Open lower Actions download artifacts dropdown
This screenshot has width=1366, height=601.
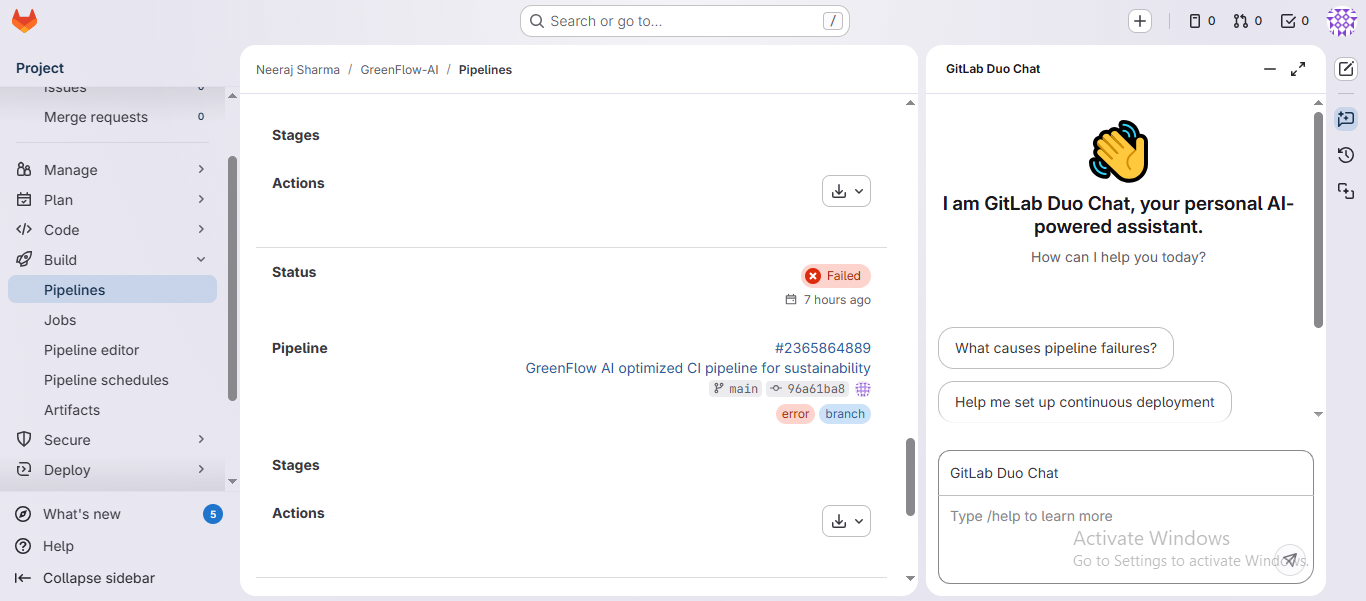[x=846, y=521]
